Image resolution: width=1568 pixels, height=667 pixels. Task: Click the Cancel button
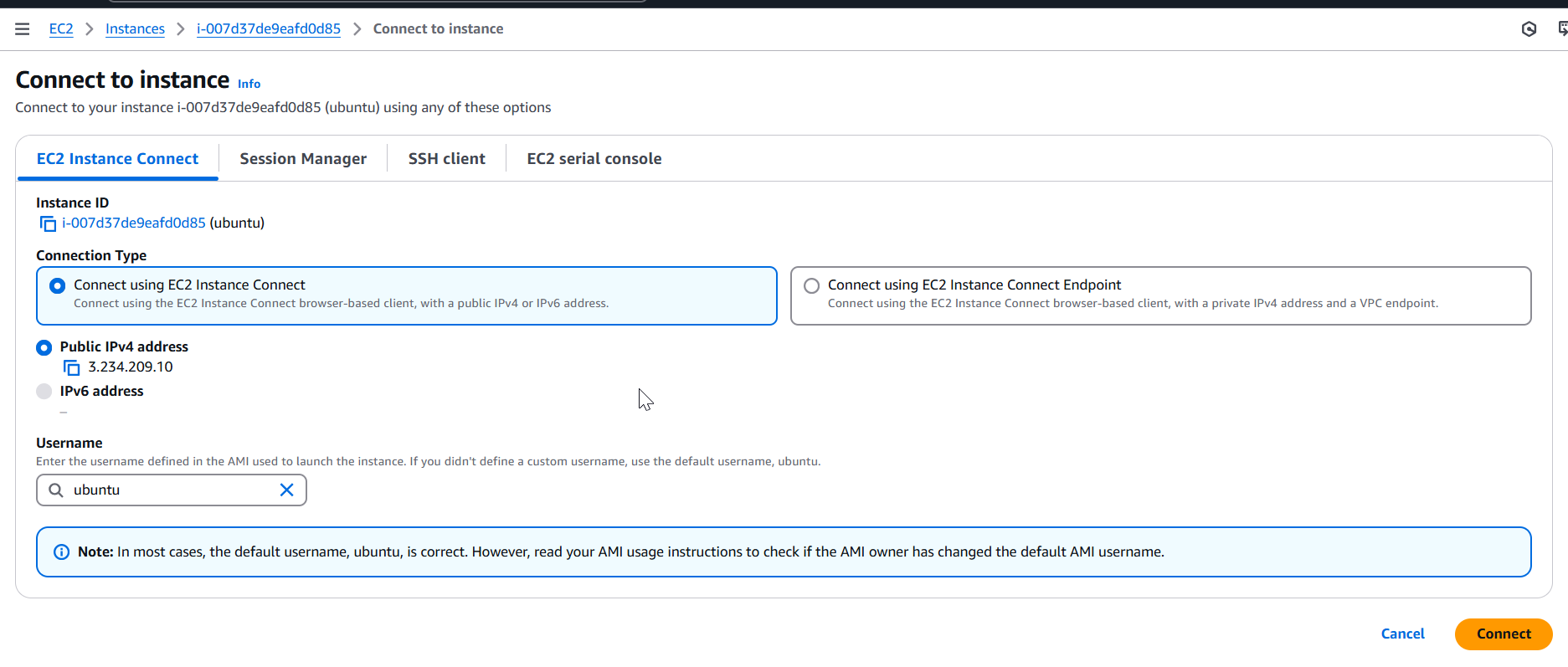(x=1402, y=634)
